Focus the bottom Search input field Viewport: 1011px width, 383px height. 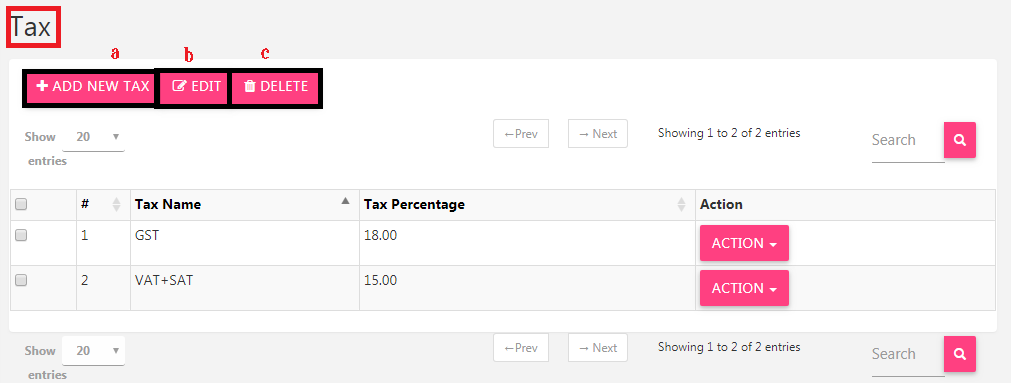point(908,354)
